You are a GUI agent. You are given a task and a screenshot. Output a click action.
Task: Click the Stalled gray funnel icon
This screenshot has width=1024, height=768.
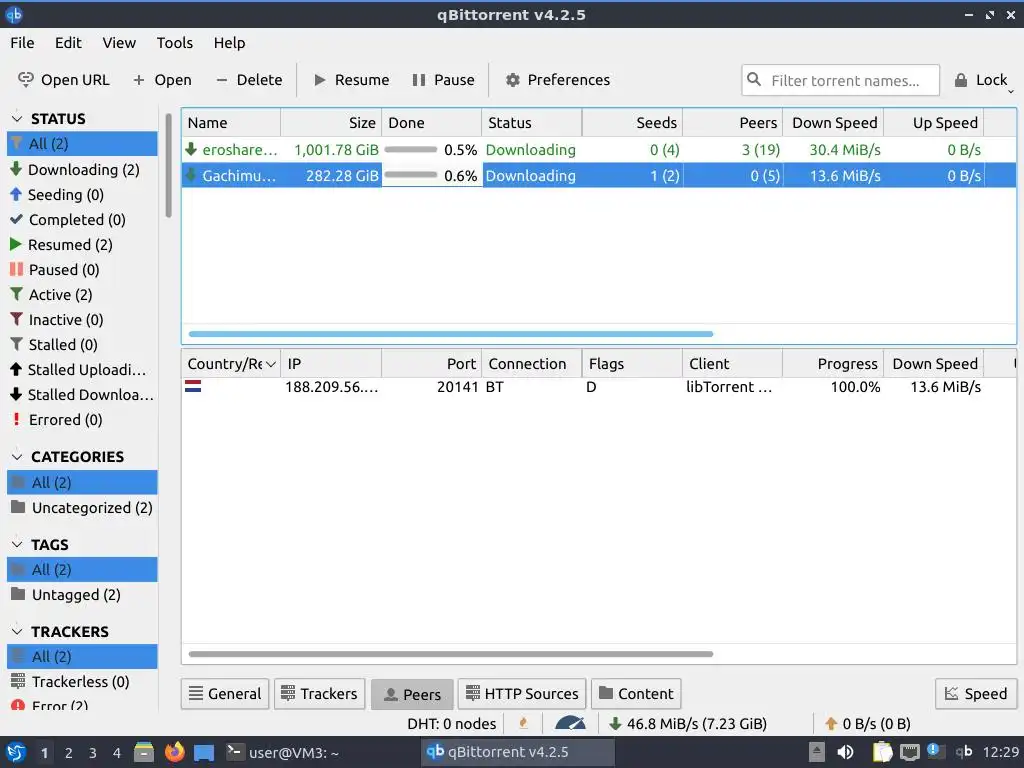coord(16,344)
